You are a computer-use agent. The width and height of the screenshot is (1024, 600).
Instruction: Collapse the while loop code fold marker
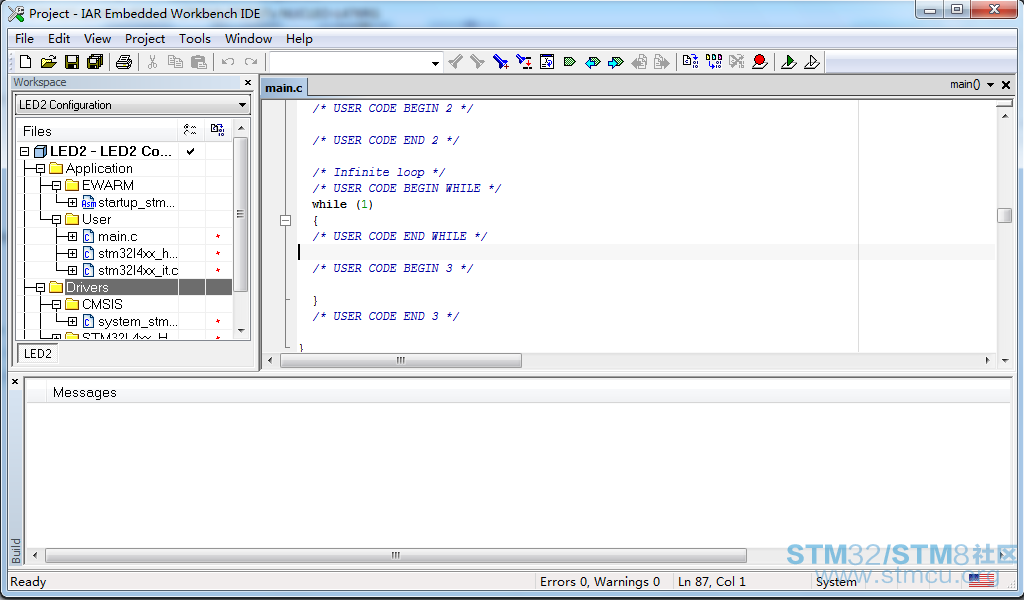click(285, 221)
